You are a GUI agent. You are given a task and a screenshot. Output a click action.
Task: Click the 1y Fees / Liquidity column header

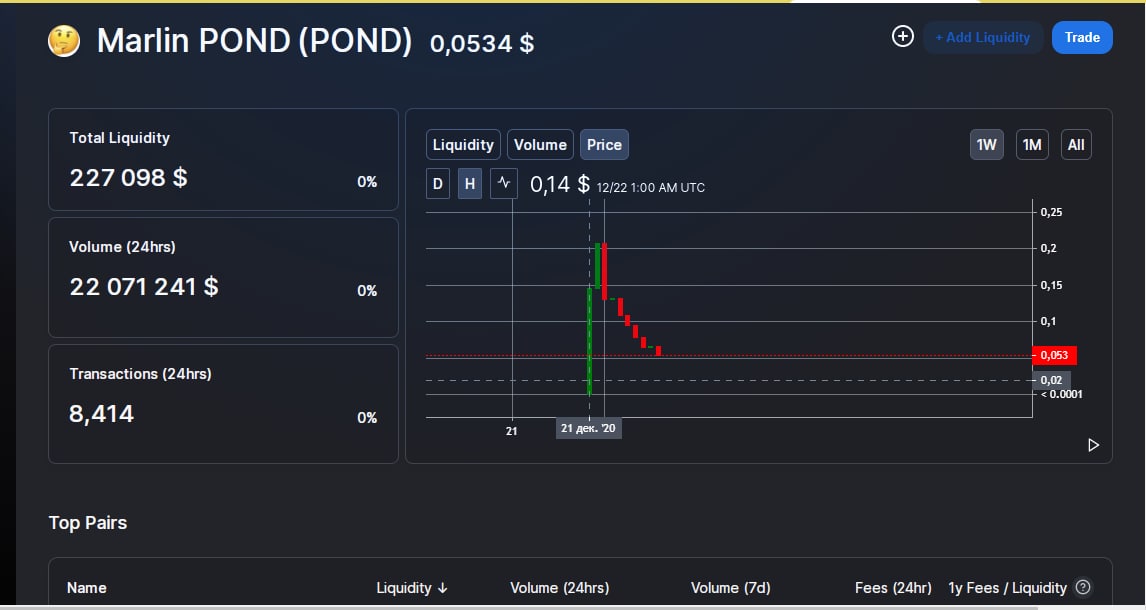click(x=1007, y=587)
